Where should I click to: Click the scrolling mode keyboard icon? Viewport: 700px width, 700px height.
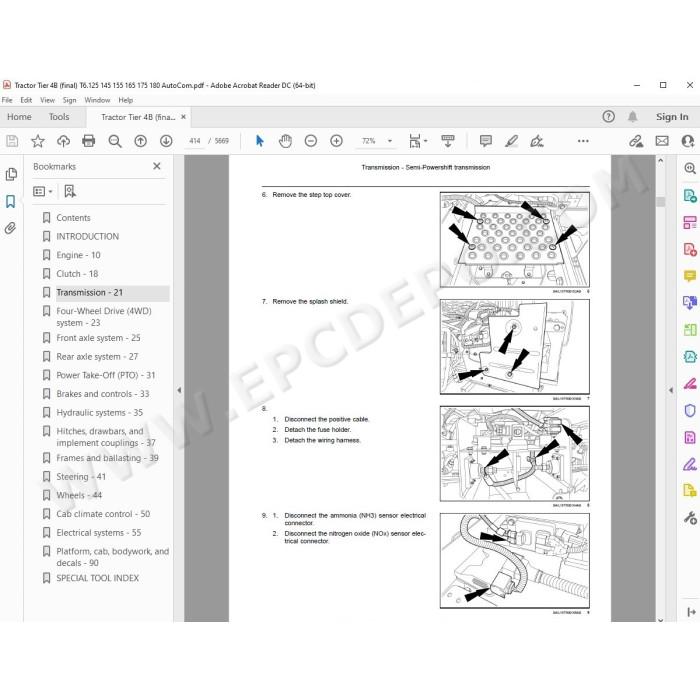(x=448, y=141)
